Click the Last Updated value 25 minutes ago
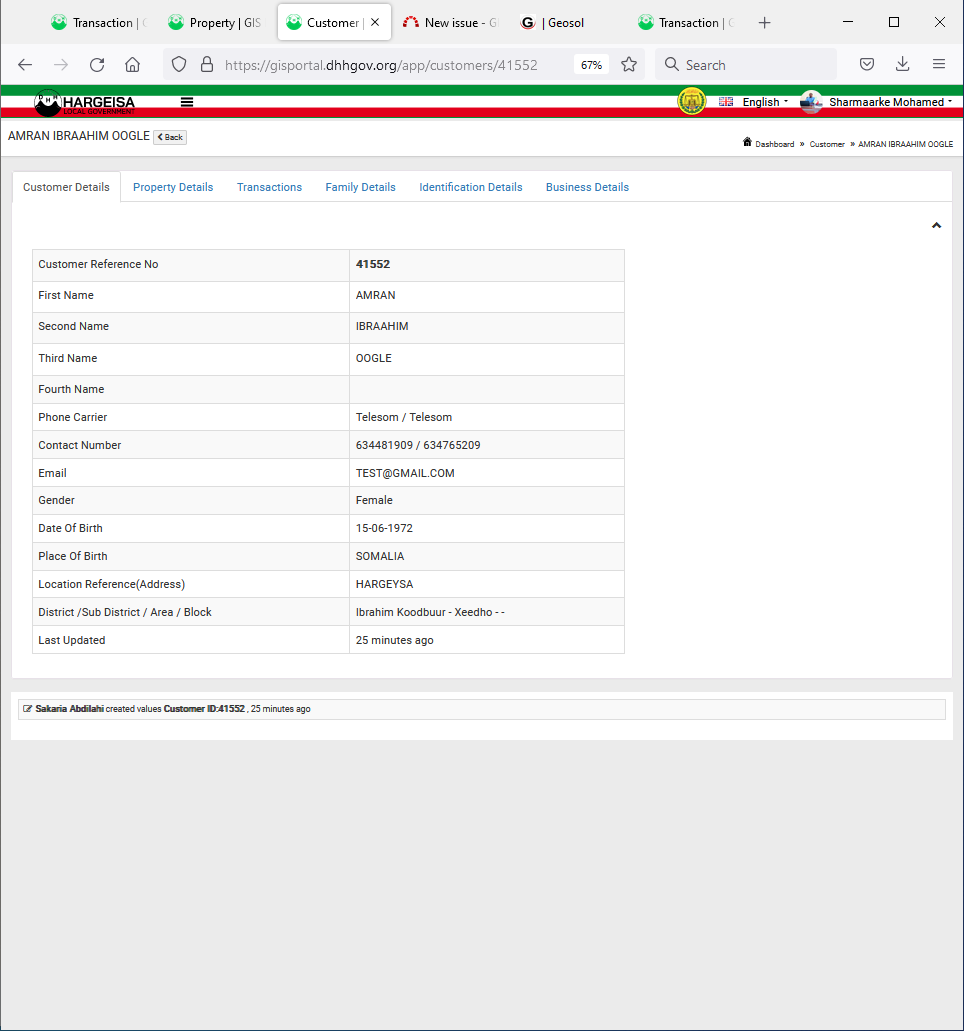The image size is (964, 1031). tap(395, 640)
